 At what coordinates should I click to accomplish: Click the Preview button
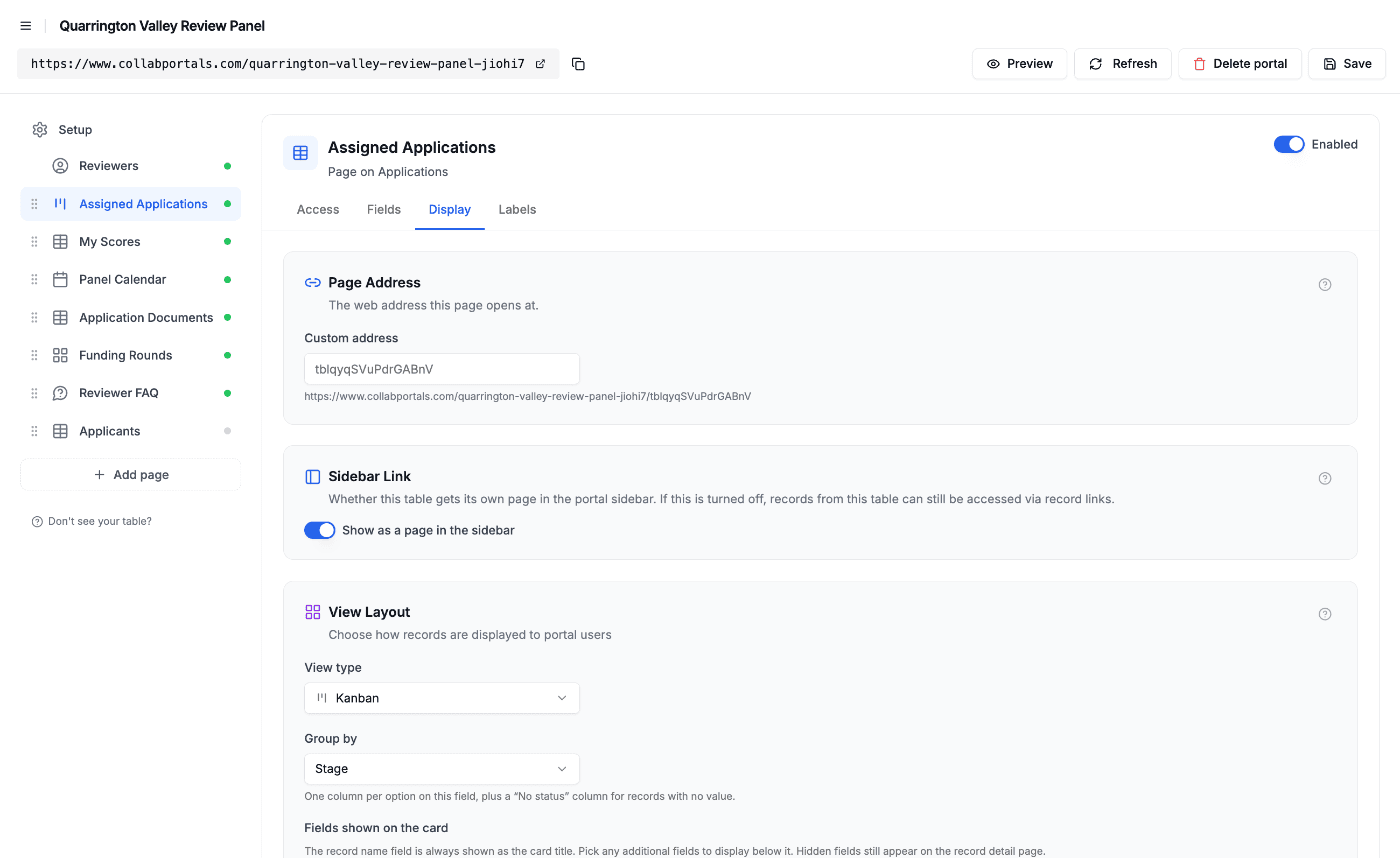tap(1020, 64)
